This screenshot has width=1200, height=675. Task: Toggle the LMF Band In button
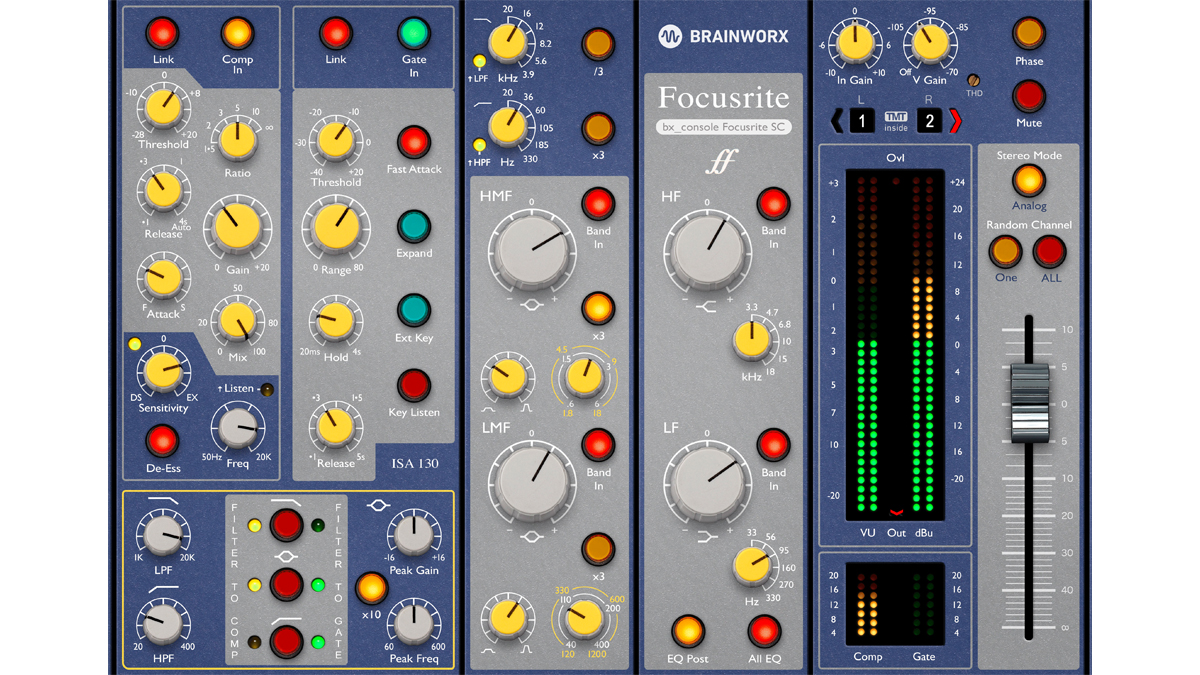(x=598, y=445)
